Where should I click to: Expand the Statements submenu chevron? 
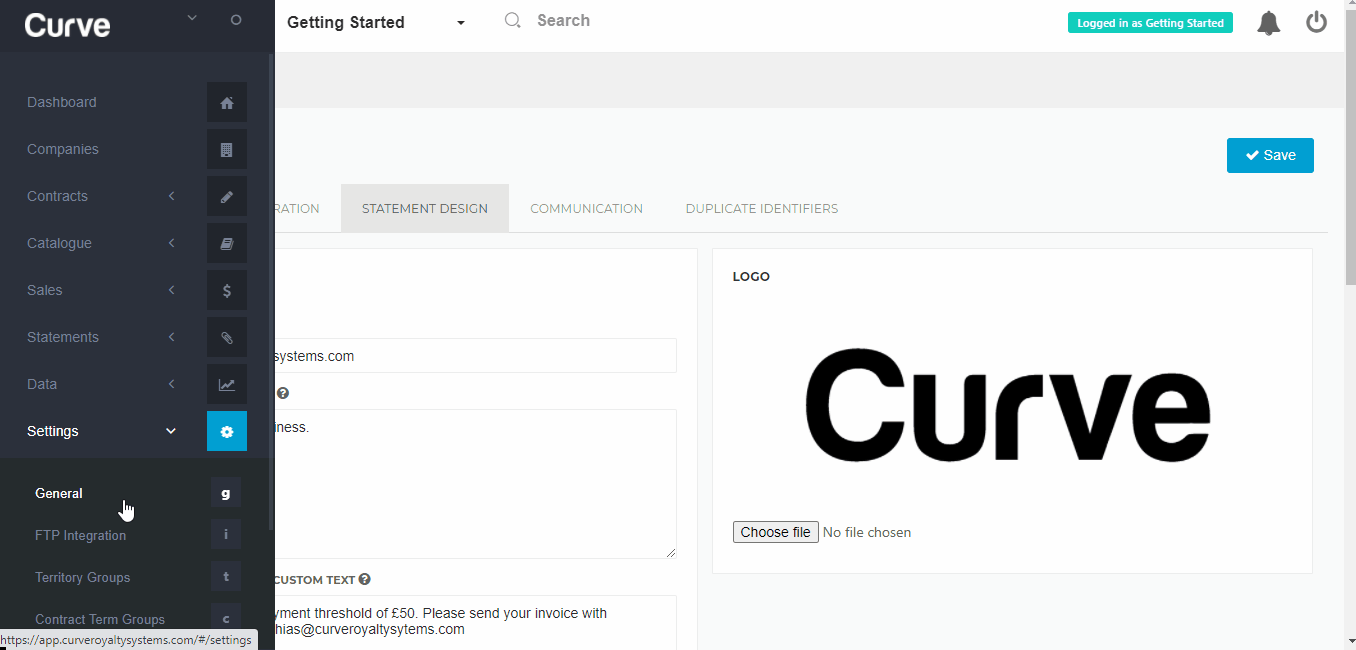coord(171,337)
